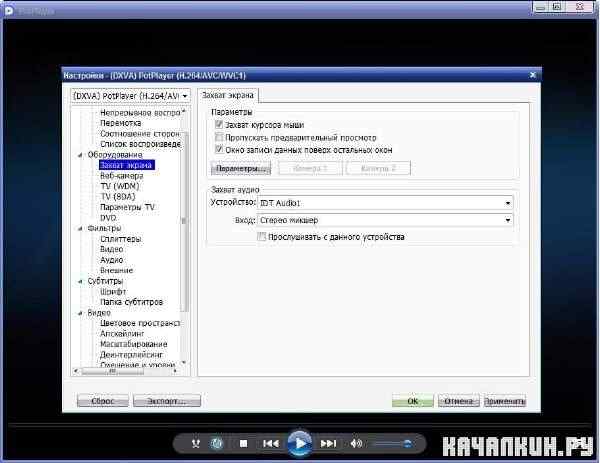600x463 pixels.
Task: Open the TV (WDM) settings page
Action: pyautogui.click(x=120, y=186)
